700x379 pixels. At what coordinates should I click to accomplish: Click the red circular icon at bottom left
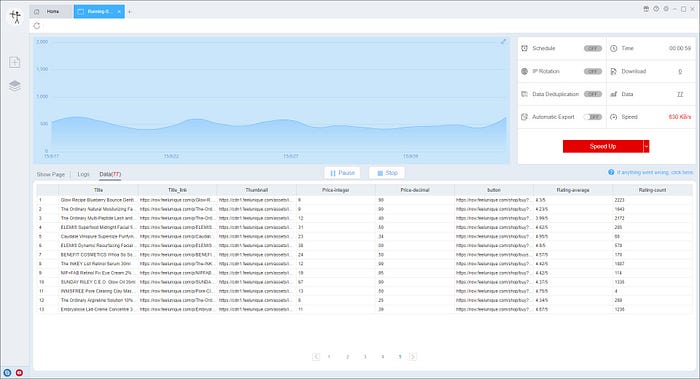[19, 372]
